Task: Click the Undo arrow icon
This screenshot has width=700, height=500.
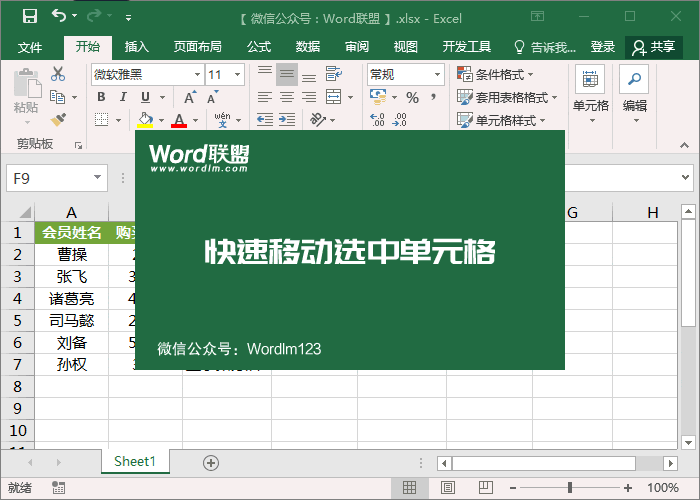Action: pyautogui.click(x=59, y=16)
